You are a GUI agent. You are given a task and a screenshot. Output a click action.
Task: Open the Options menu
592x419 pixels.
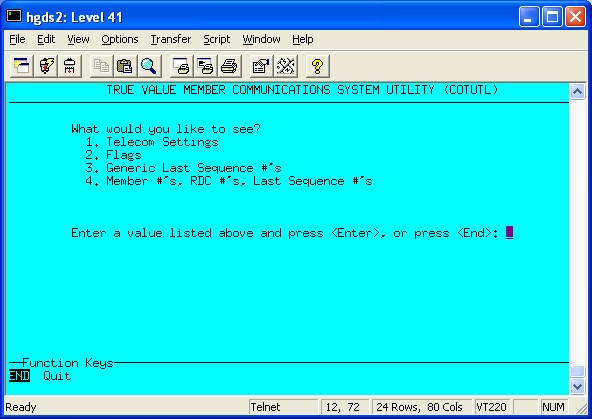pyautogui.click(x=120, y=39)
